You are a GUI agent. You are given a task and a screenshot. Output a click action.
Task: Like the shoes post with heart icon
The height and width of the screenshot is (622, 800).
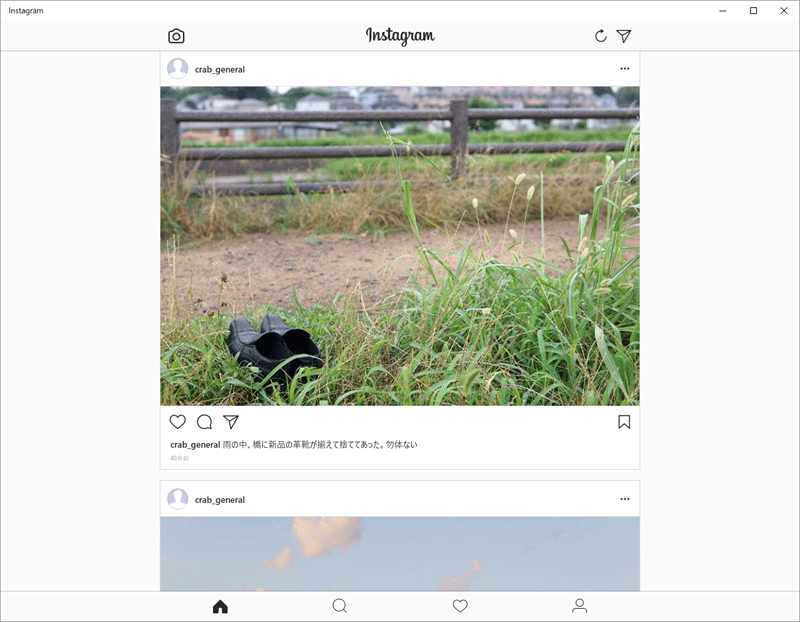click(x=178, y=422)
